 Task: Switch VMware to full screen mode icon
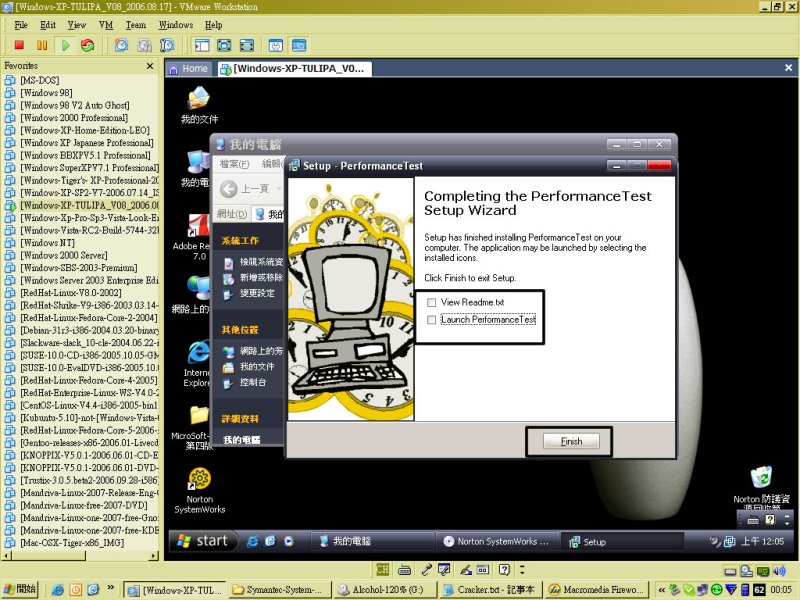224,45
